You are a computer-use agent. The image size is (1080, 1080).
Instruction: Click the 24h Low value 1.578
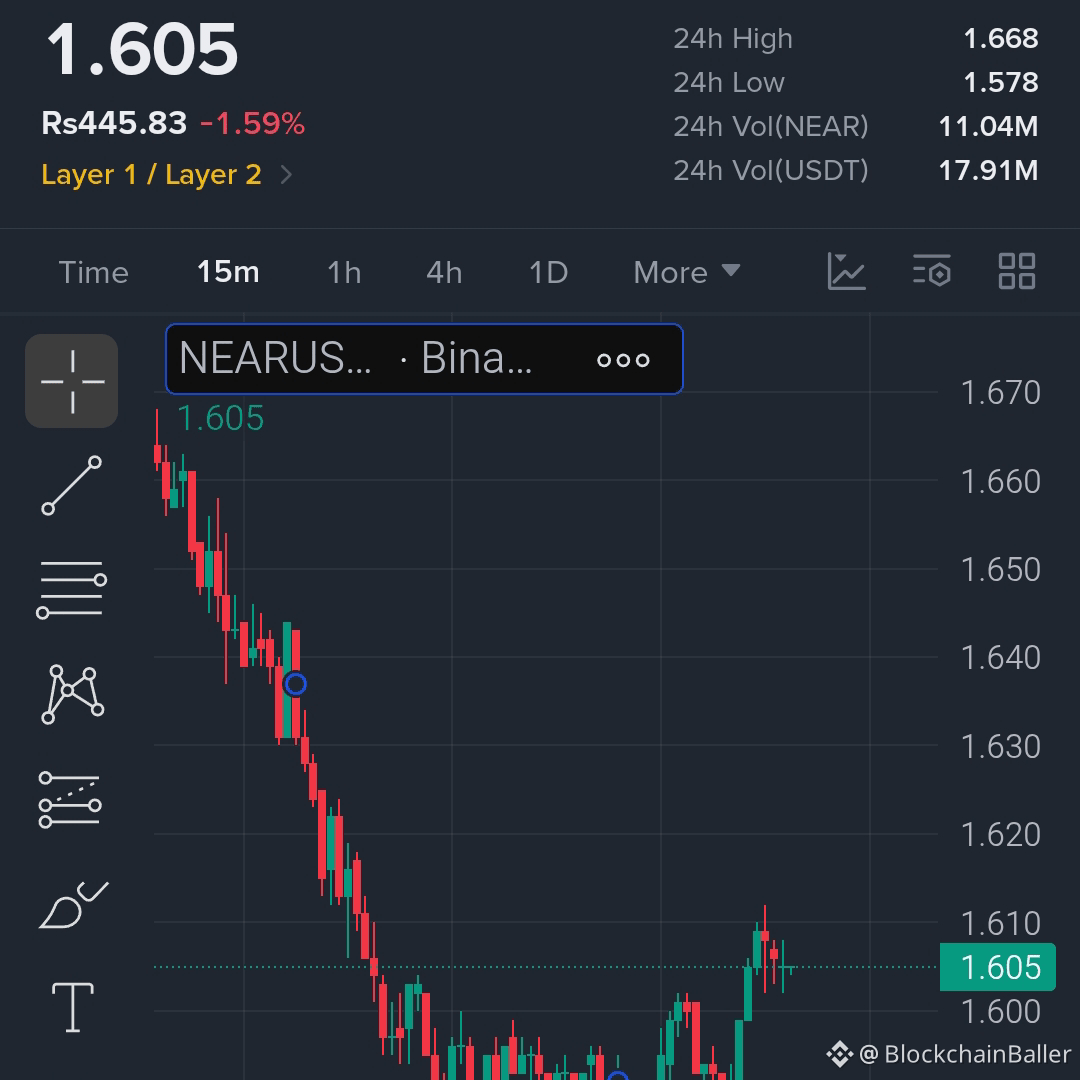pos(1001,83)
